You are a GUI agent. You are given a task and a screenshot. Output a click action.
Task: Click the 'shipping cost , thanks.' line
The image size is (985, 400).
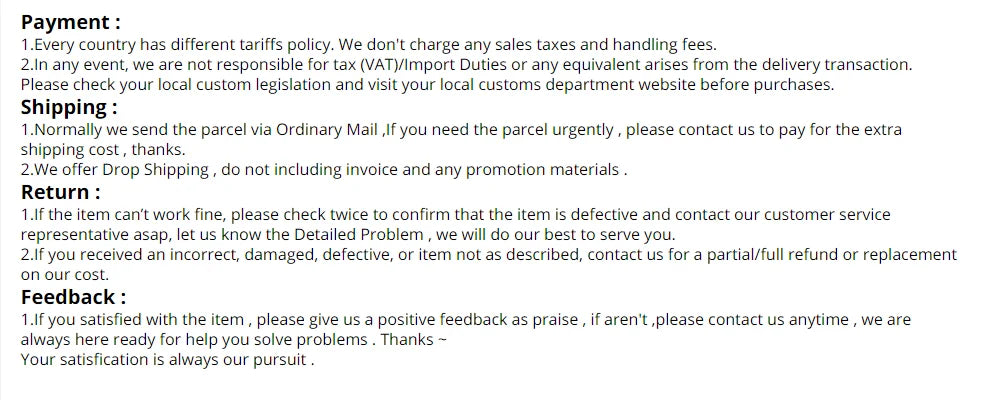coord(103,150)
